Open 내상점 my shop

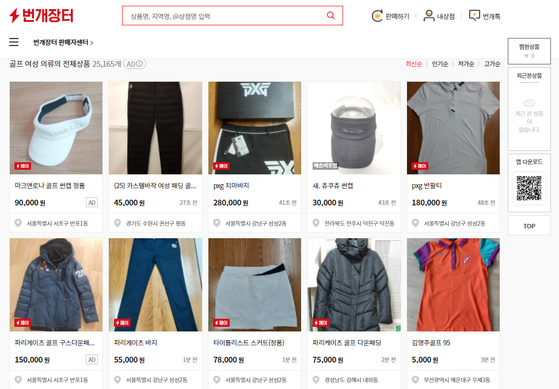(x=439, y=16)
